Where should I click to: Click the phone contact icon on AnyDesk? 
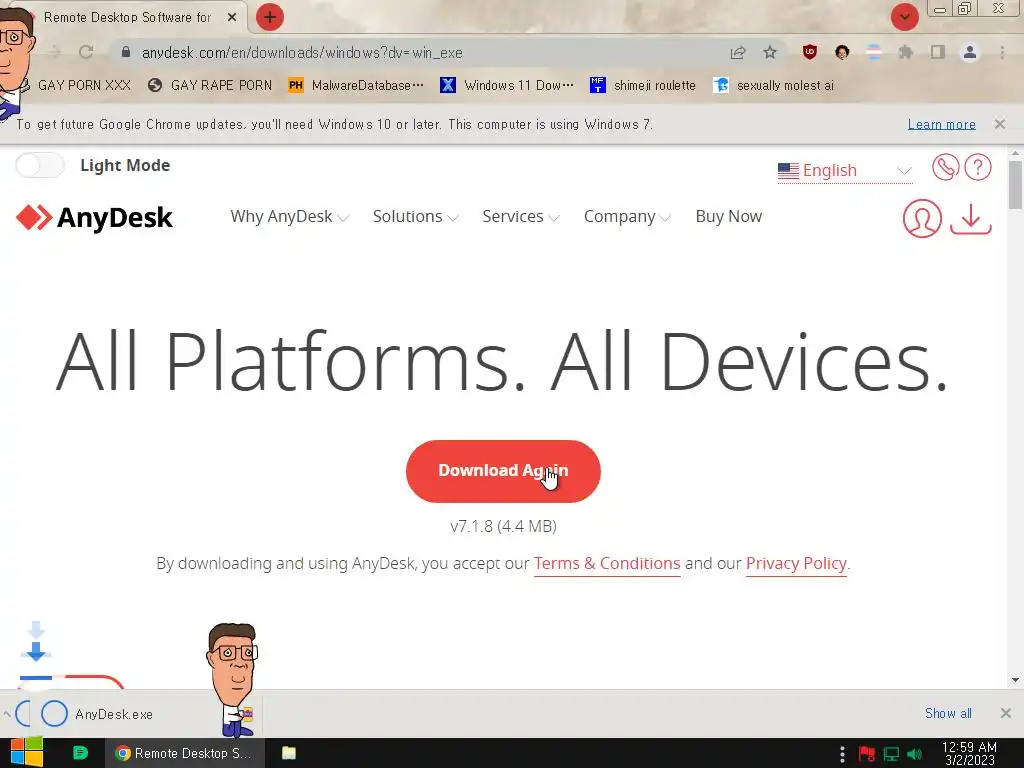pyautogui.click(x=945, y=167)
